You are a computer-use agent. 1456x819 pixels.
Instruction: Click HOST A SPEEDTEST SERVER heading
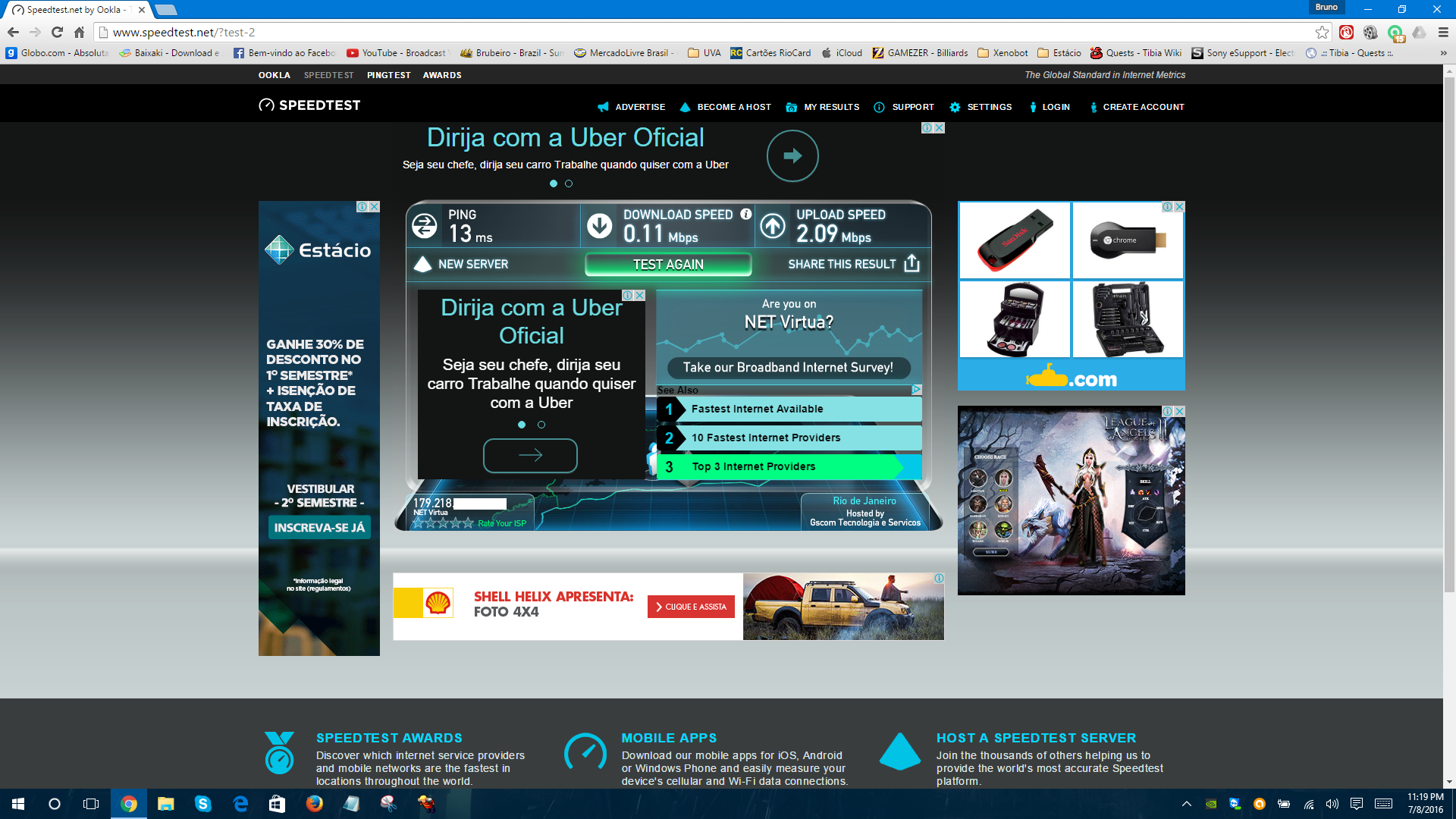click(1036, 738)
